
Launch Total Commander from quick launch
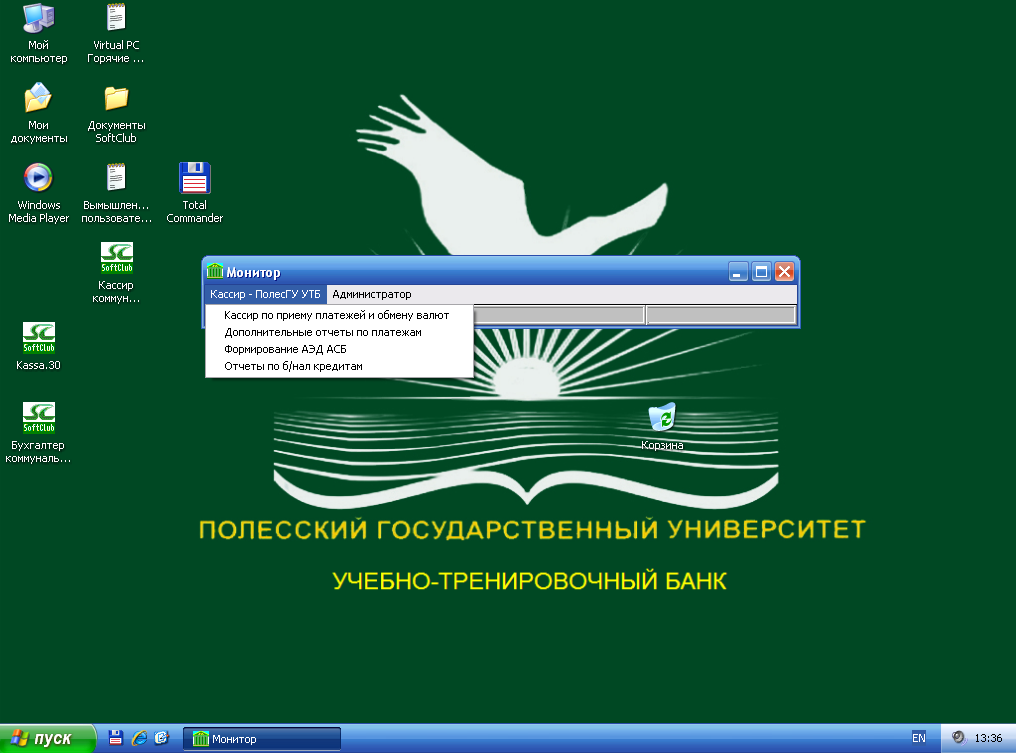coord(116,737)
